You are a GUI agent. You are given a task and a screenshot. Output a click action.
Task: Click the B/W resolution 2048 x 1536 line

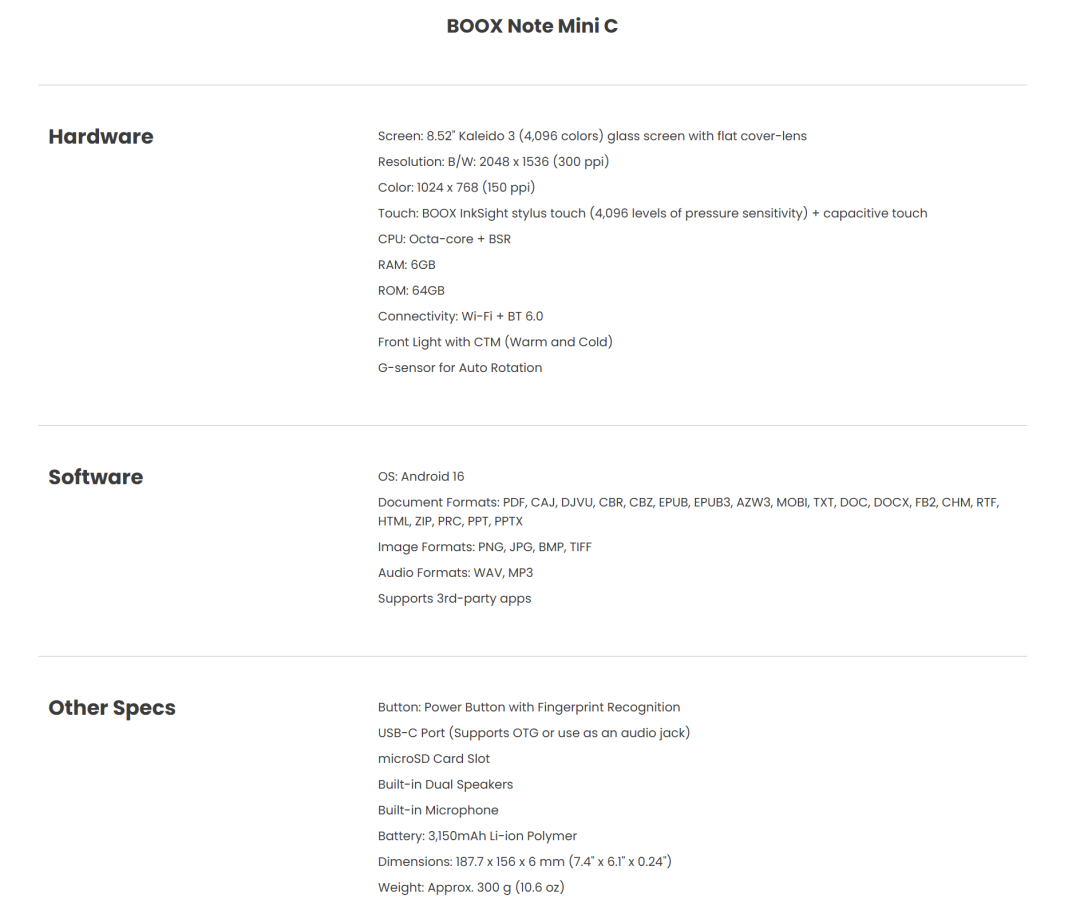pyautogui.click(x=493, y=162)
